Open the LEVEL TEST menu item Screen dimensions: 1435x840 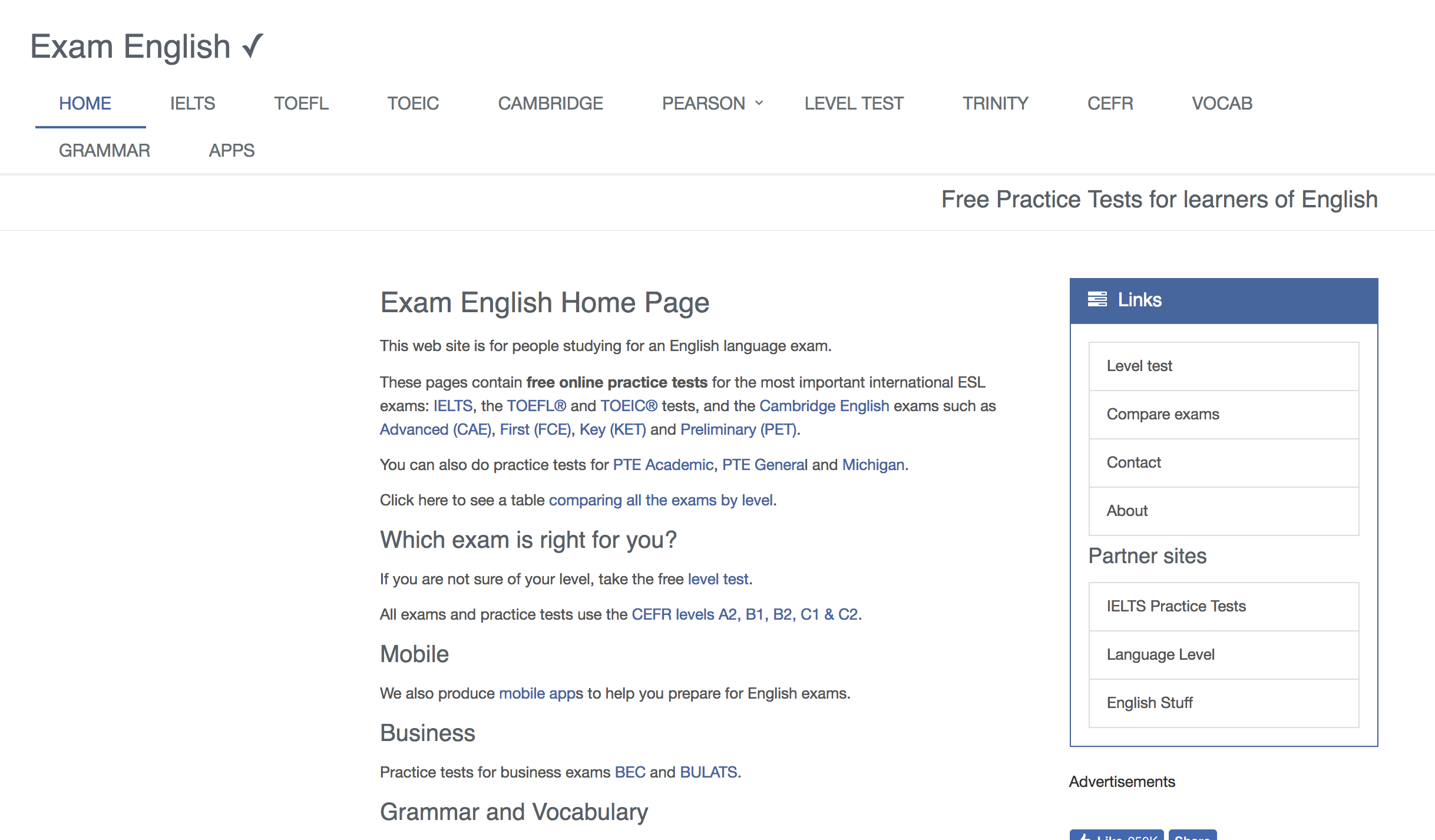[x=854, y=104]
